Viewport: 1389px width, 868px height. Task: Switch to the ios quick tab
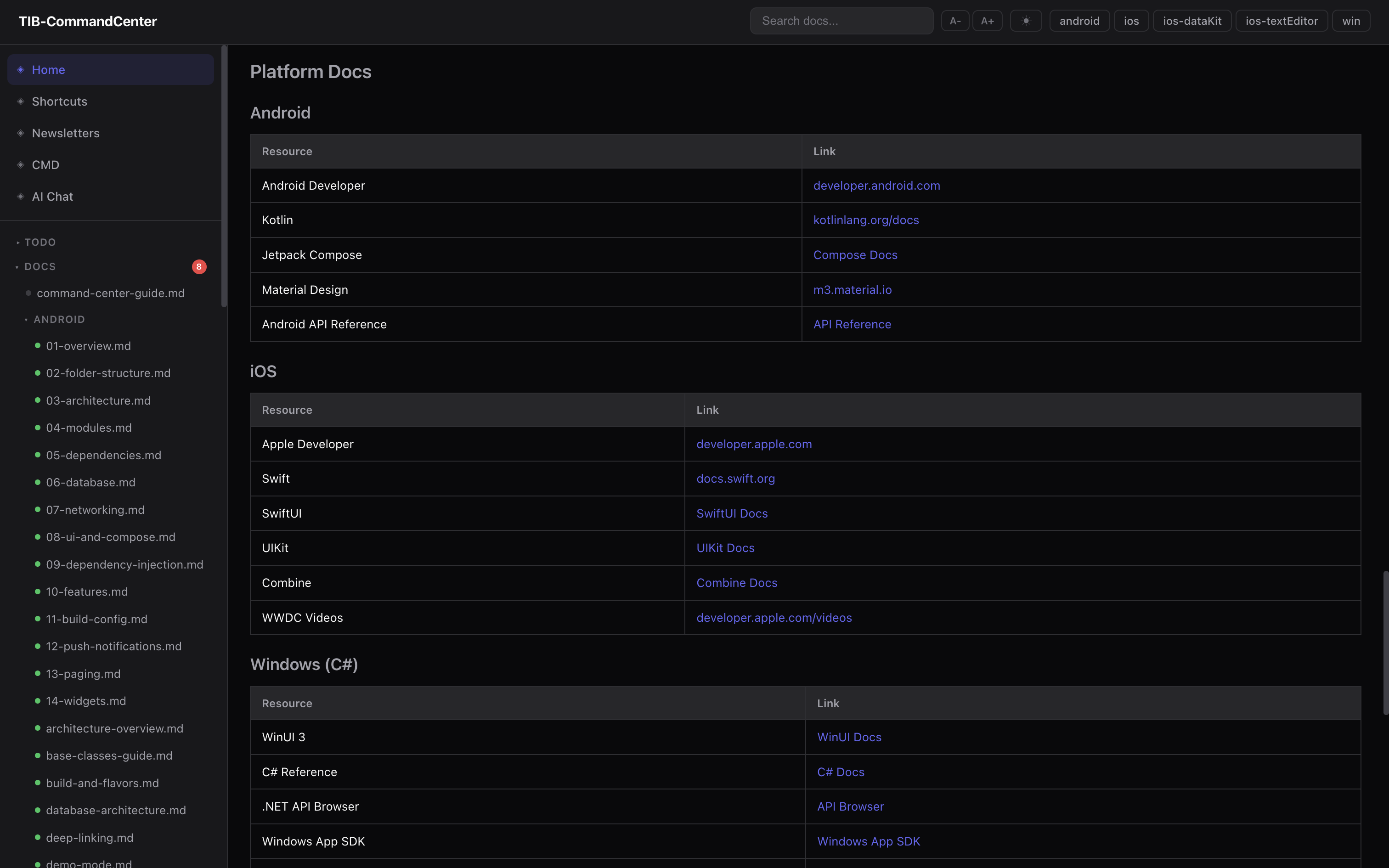click(1131, 20)
